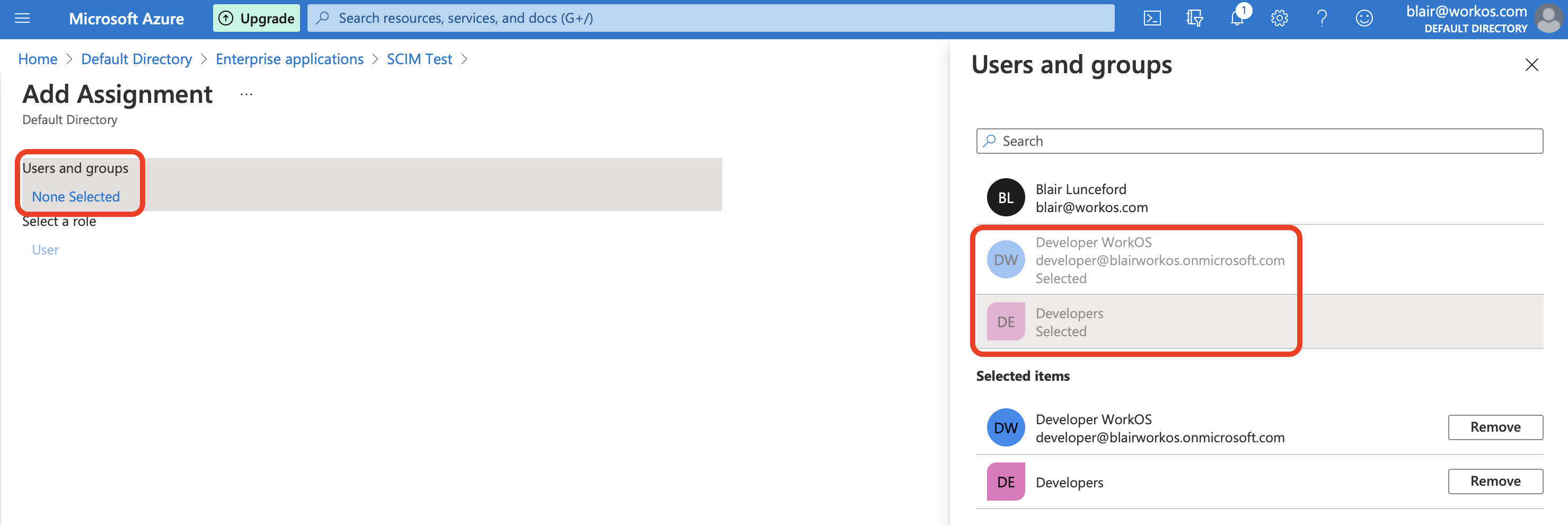Open Cloud Shell from the top bar
This screenshot has width=1568, height=525.
(x=1152, y=18)
